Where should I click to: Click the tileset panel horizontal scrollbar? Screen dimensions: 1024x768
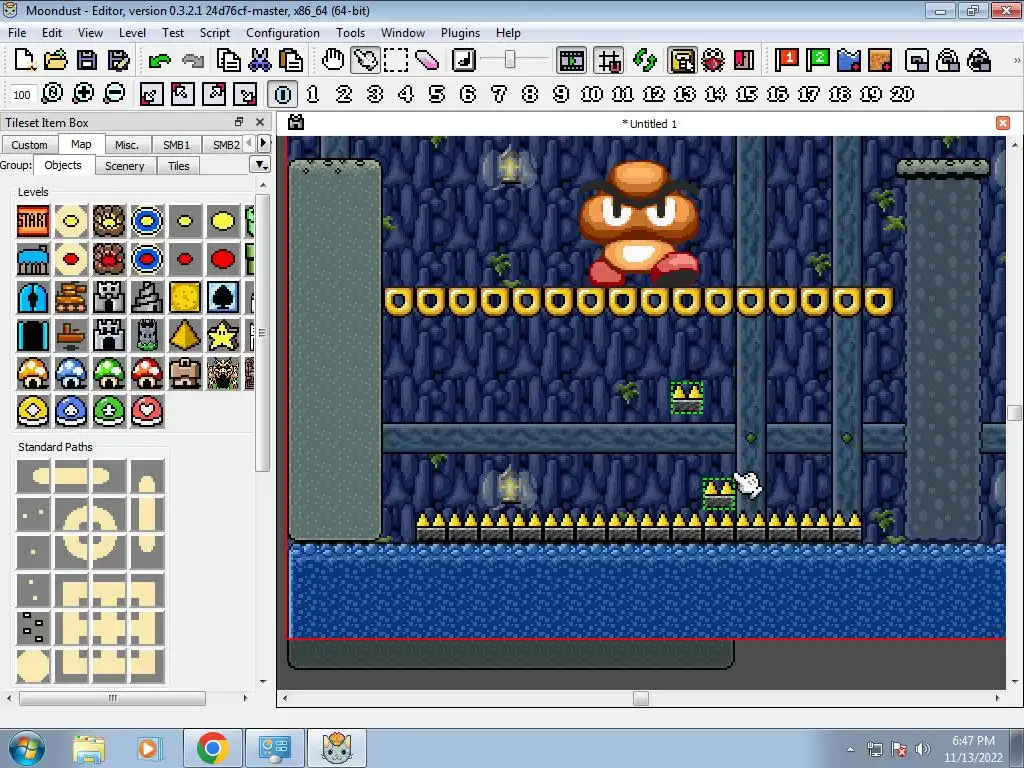[112, 698]
